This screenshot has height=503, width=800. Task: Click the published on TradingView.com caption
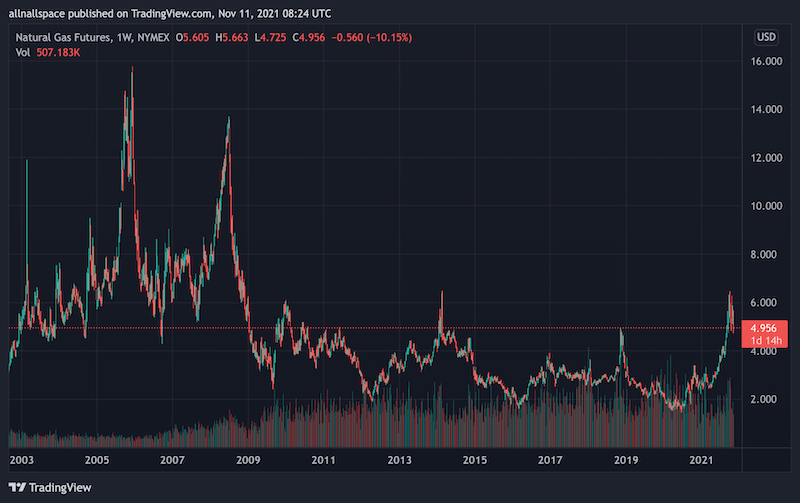(x=170, y=14)
